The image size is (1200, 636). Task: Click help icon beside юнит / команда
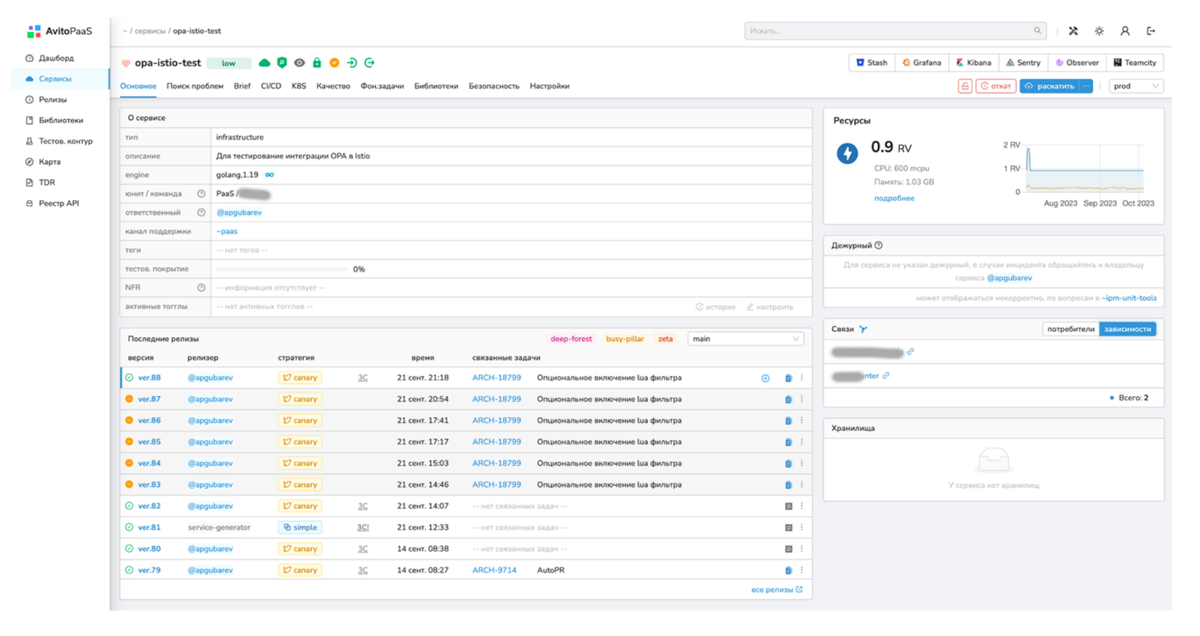[201, 194]
